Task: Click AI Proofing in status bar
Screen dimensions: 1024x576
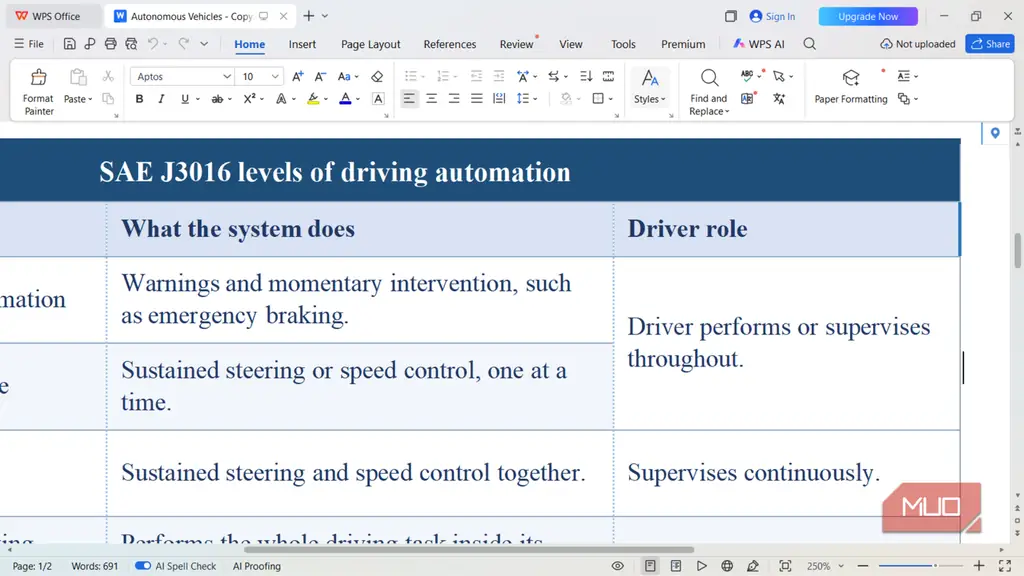Action: 257,566
